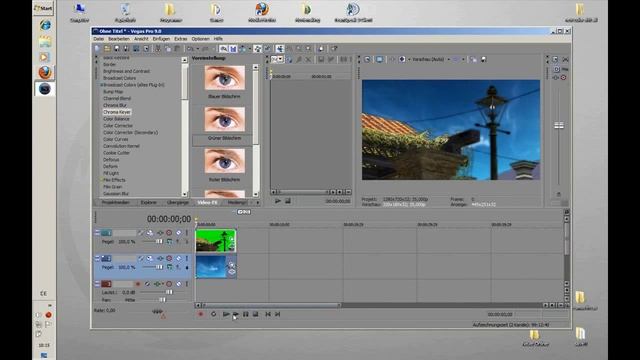Viewport: 640px width, 360px height.
Task: Toggle Enable Snapping in the toolbar
Action: click(223, 49)
